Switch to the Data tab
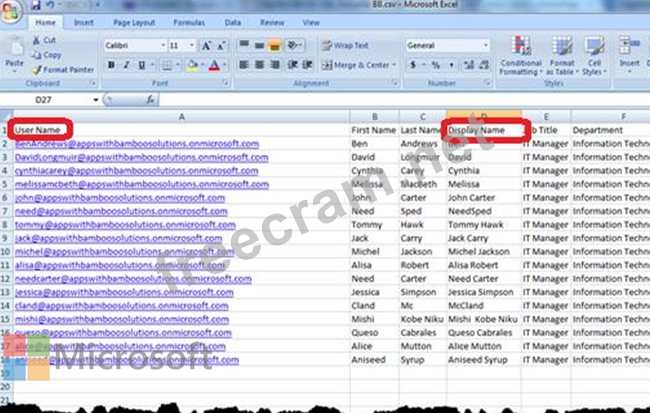Image resolution: width=650 pixels, height=413 pixels. [233, 22]
